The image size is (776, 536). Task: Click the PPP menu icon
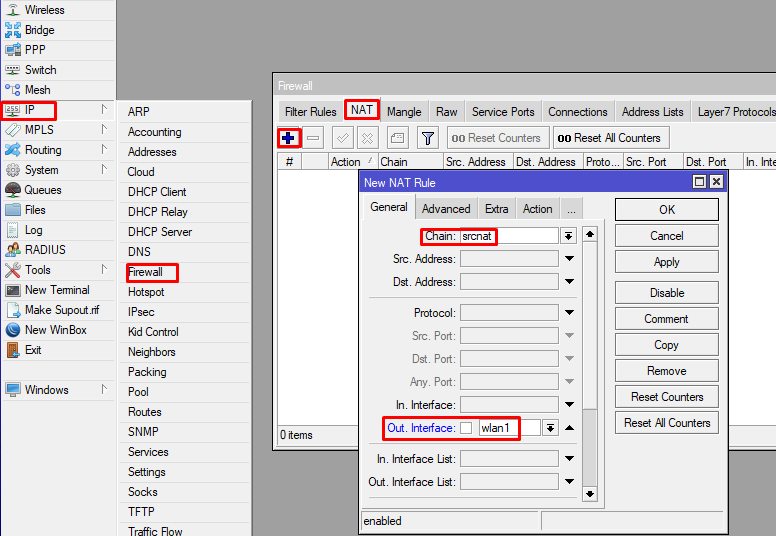pyautogui.click(x=13, y=50)
